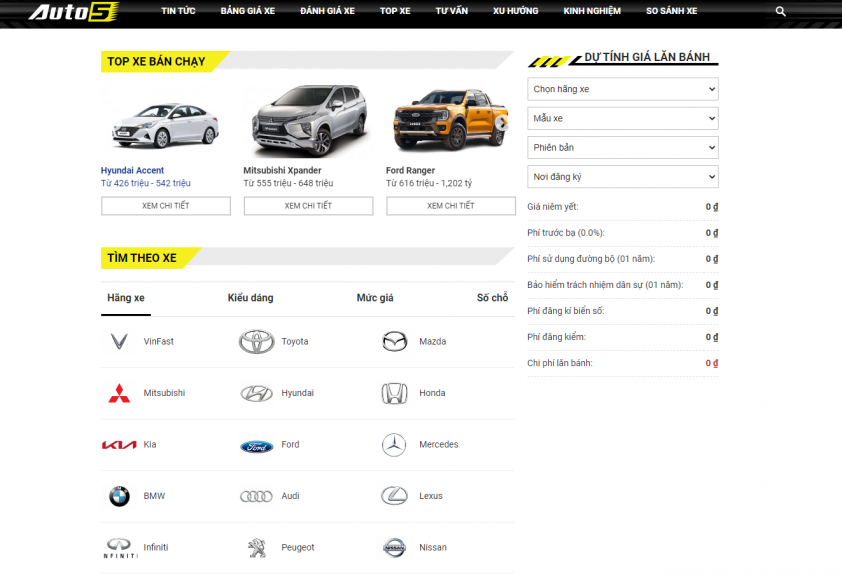Click the Toyota brand name
Image resolution: width=842 pixels, height=574 pixels.
coord(295,342)
